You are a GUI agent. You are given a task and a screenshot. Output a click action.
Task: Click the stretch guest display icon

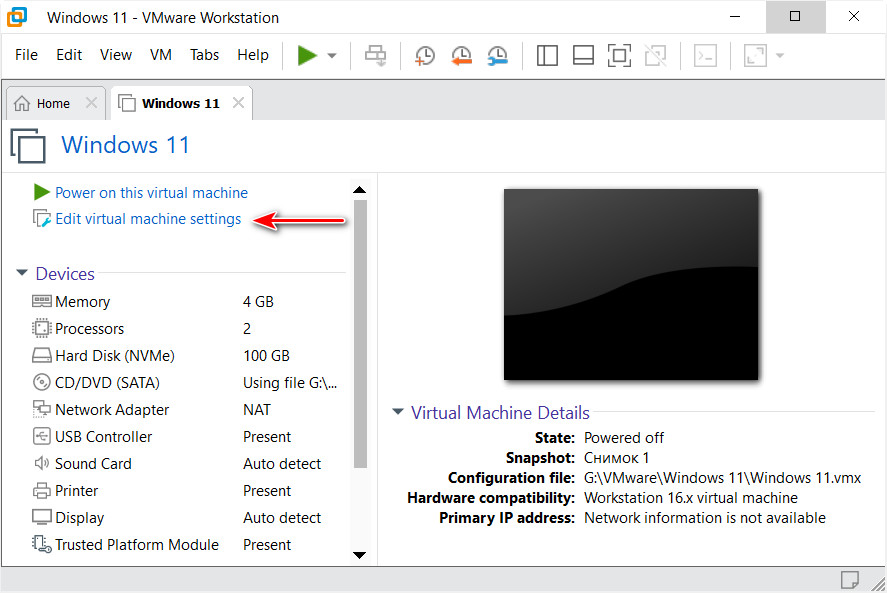coord(755,55)
